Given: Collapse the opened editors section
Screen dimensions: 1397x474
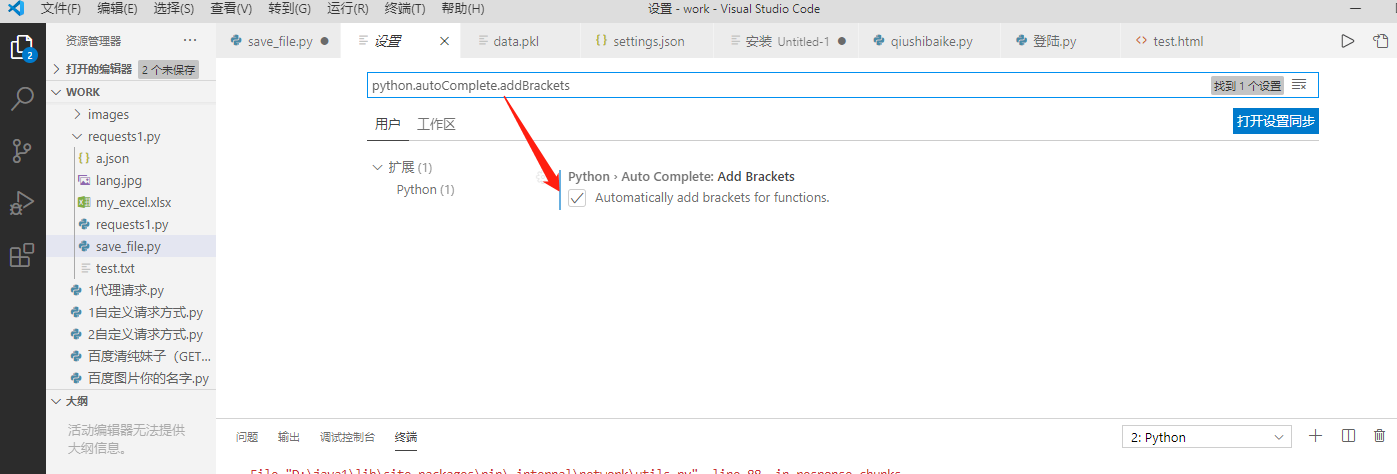Looking at the screenshot, I should click(57, 69).
